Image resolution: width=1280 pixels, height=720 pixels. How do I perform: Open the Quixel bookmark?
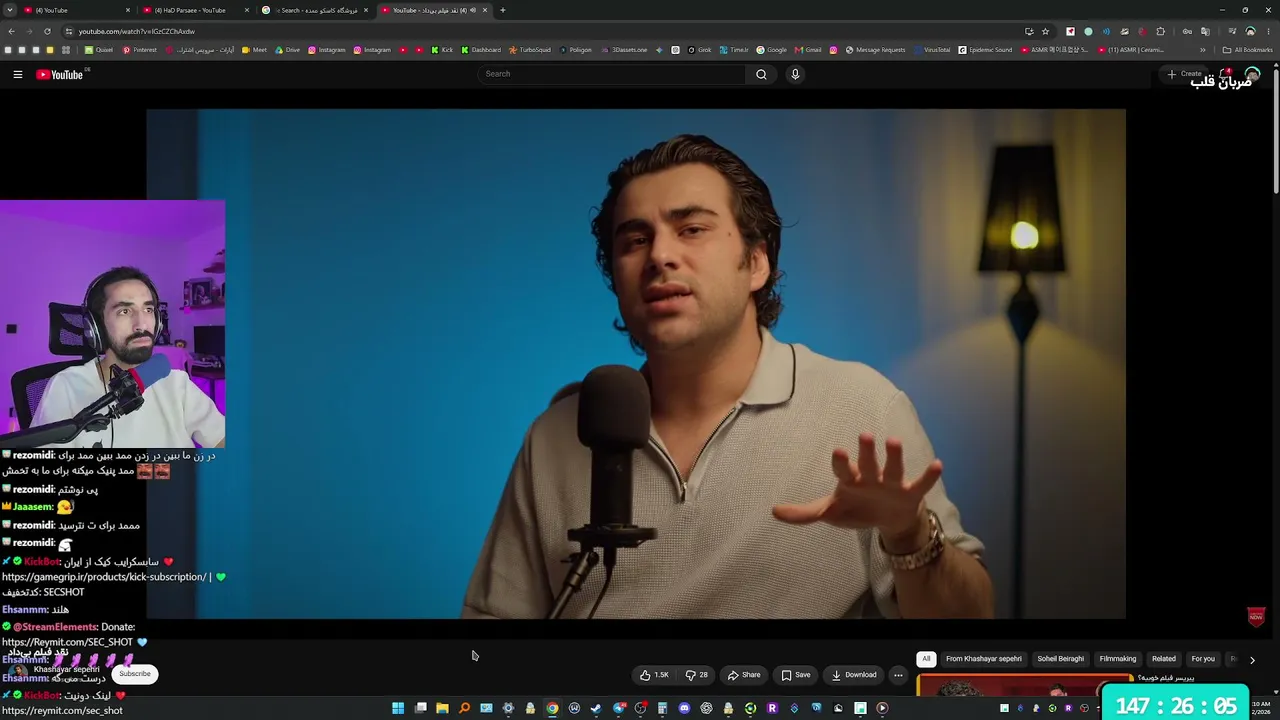click(x=99, y=50)
